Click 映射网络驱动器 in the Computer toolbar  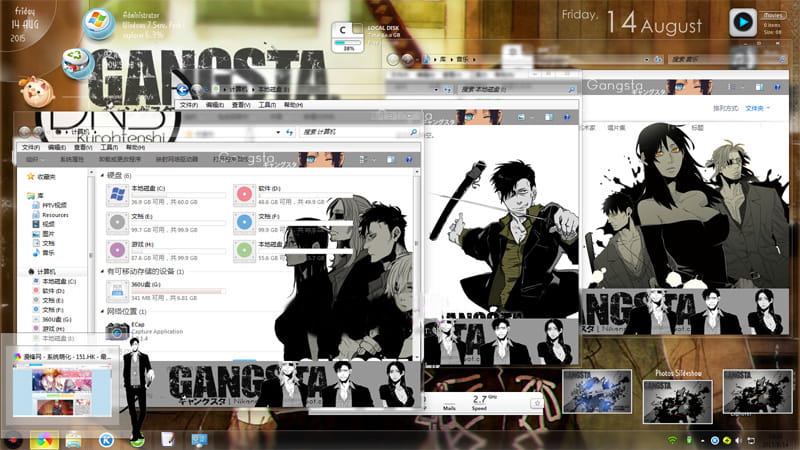coord(177,160)
